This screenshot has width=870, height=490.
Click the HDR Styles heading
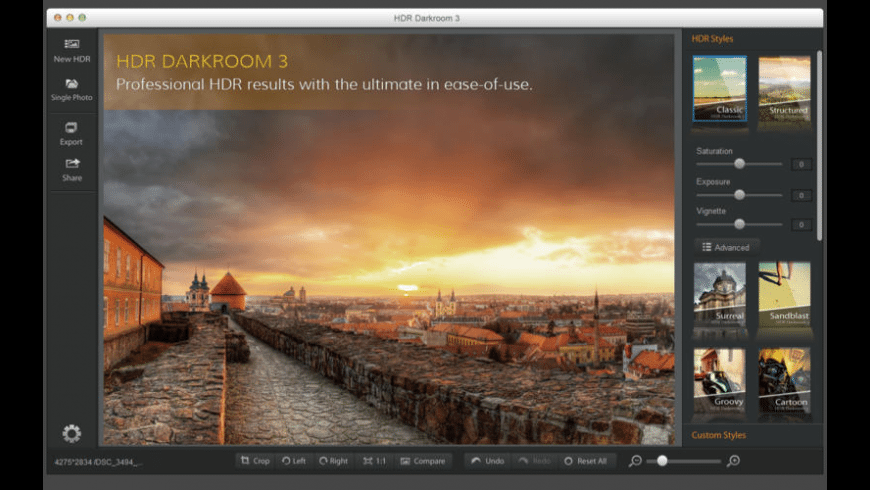click(712, 39)
